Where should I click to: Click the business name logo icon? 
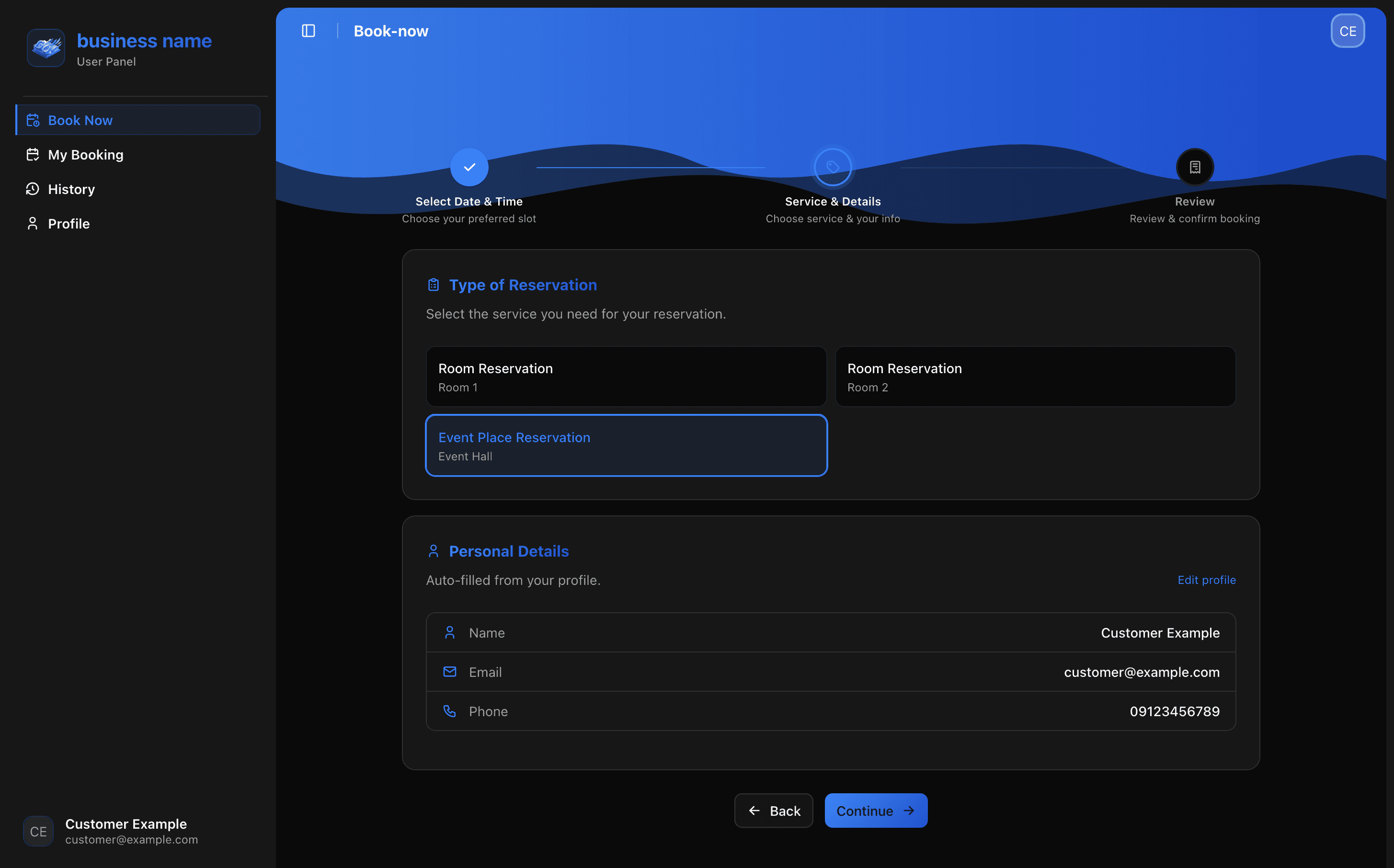coord(46,47)
